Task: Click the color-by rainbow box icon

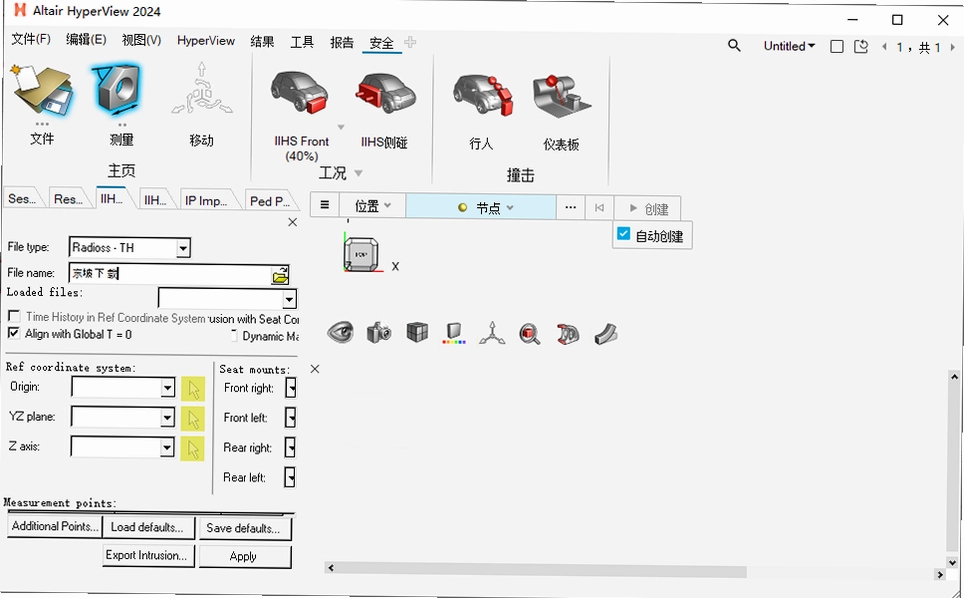Action: pyautogui.click(x=454, y=333)
